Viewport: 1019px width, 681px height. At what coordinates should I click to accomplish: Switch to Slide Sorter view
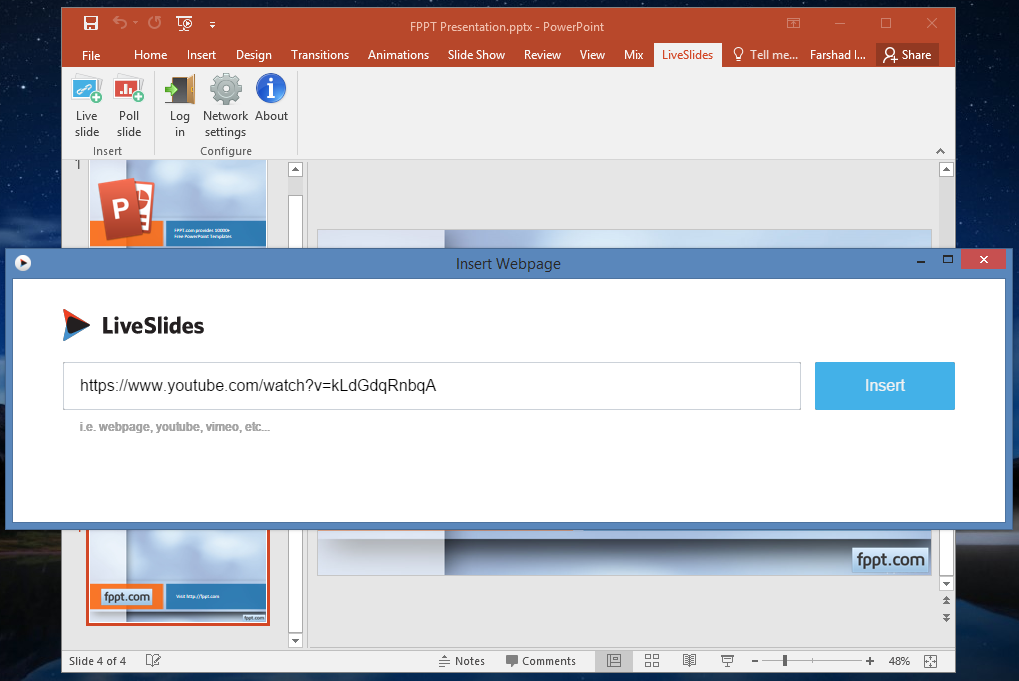click(x=651, y=660)
